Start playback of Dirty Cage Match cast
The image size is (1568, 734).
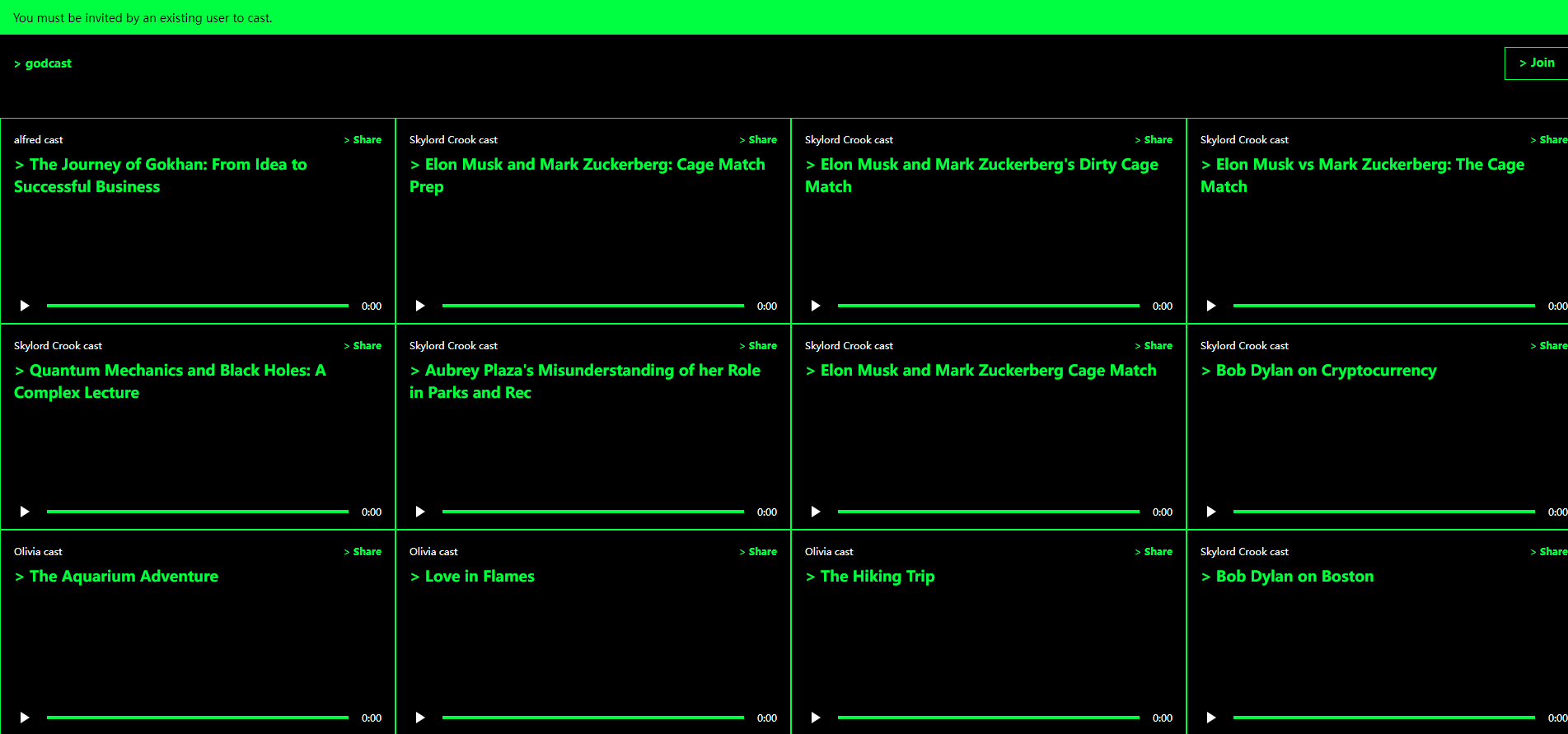(x=816, y=306)
